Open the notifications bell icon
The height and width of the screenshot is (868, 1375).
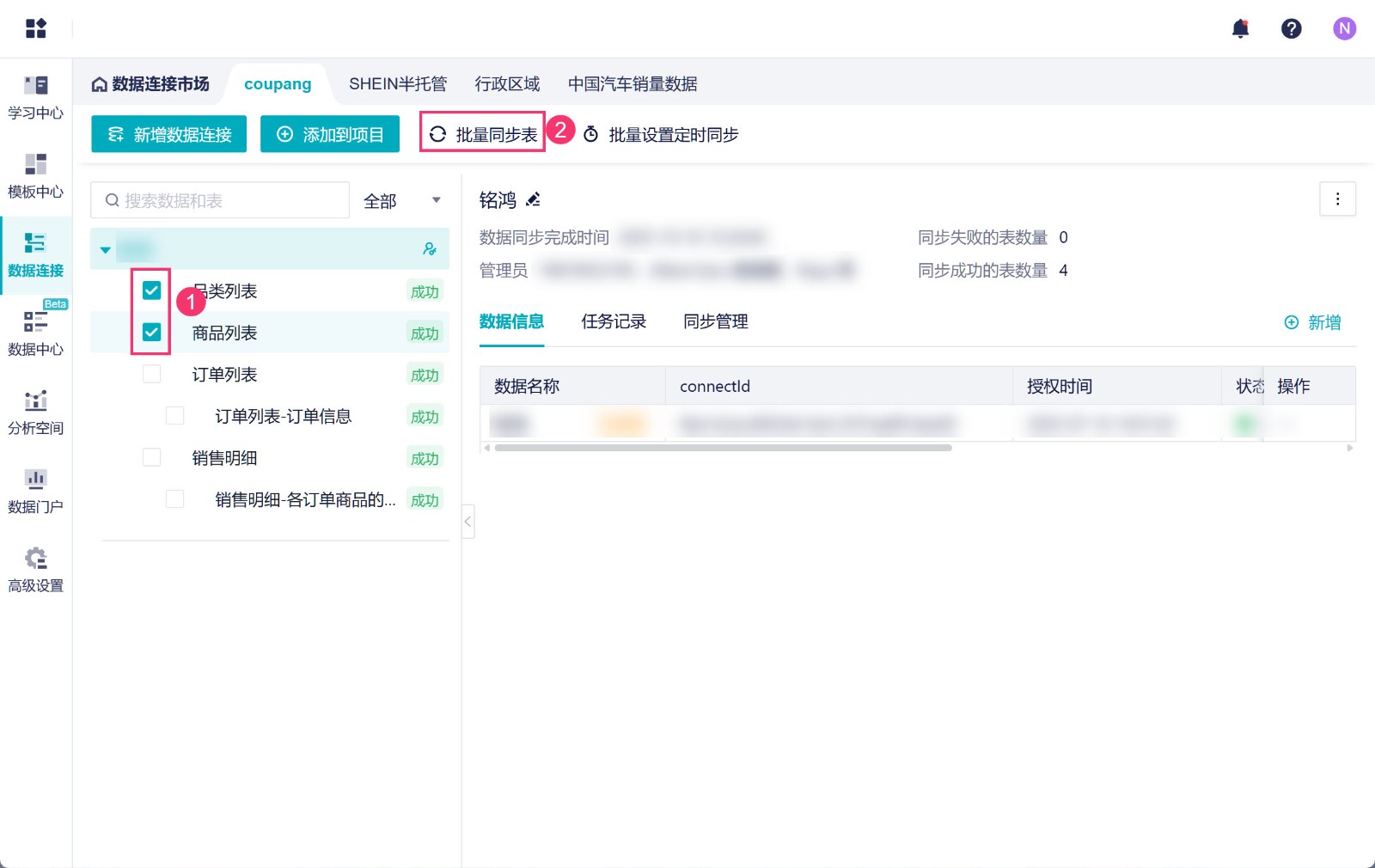pos(1240,29)
